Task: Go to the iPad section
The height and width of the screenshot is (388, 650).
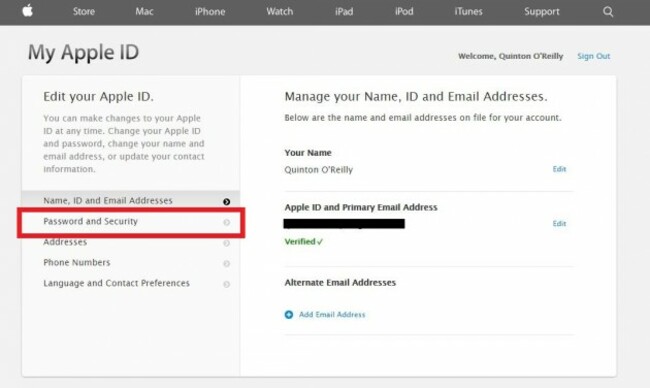Action: pyautogui.click(x=344, y=12)
